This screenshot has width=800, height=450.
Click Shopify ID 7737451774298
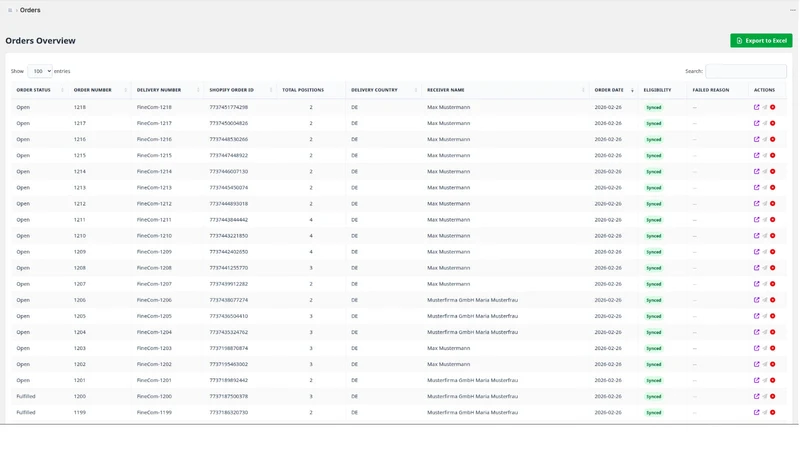point(229,107)
